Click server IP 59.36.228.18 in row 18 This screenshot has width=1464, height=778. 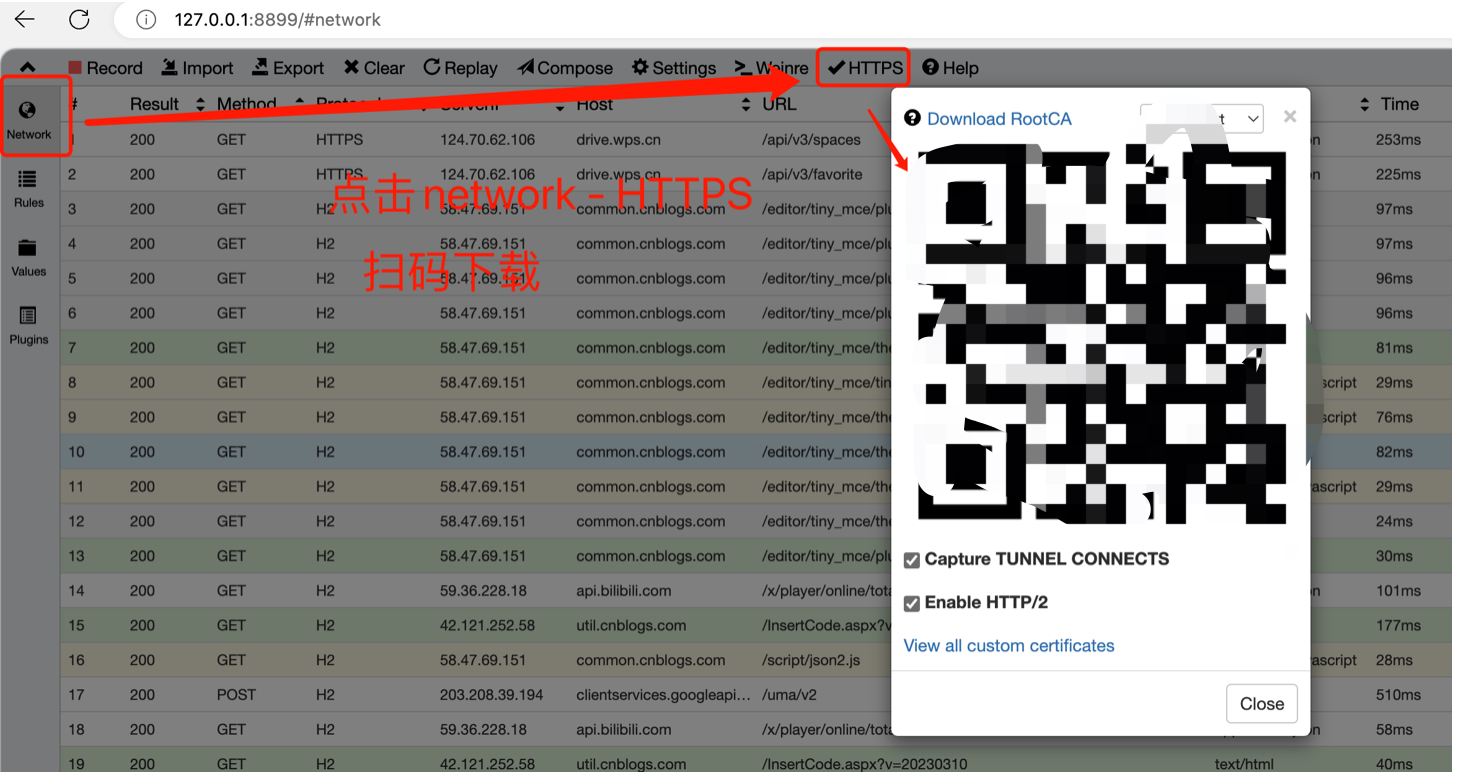click(483, 730)
